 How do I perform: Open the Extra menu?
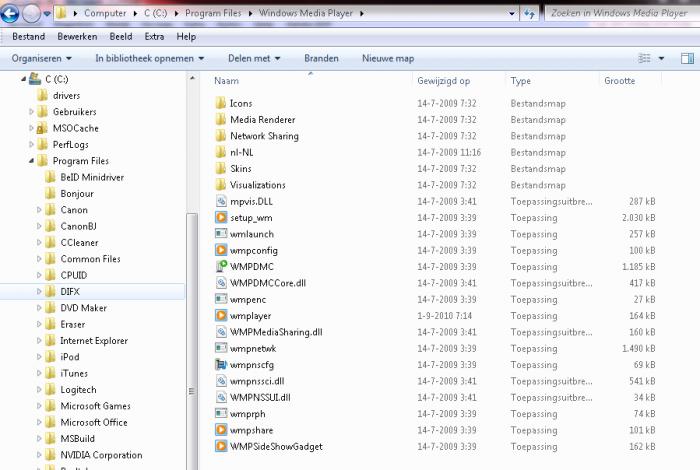154,37
